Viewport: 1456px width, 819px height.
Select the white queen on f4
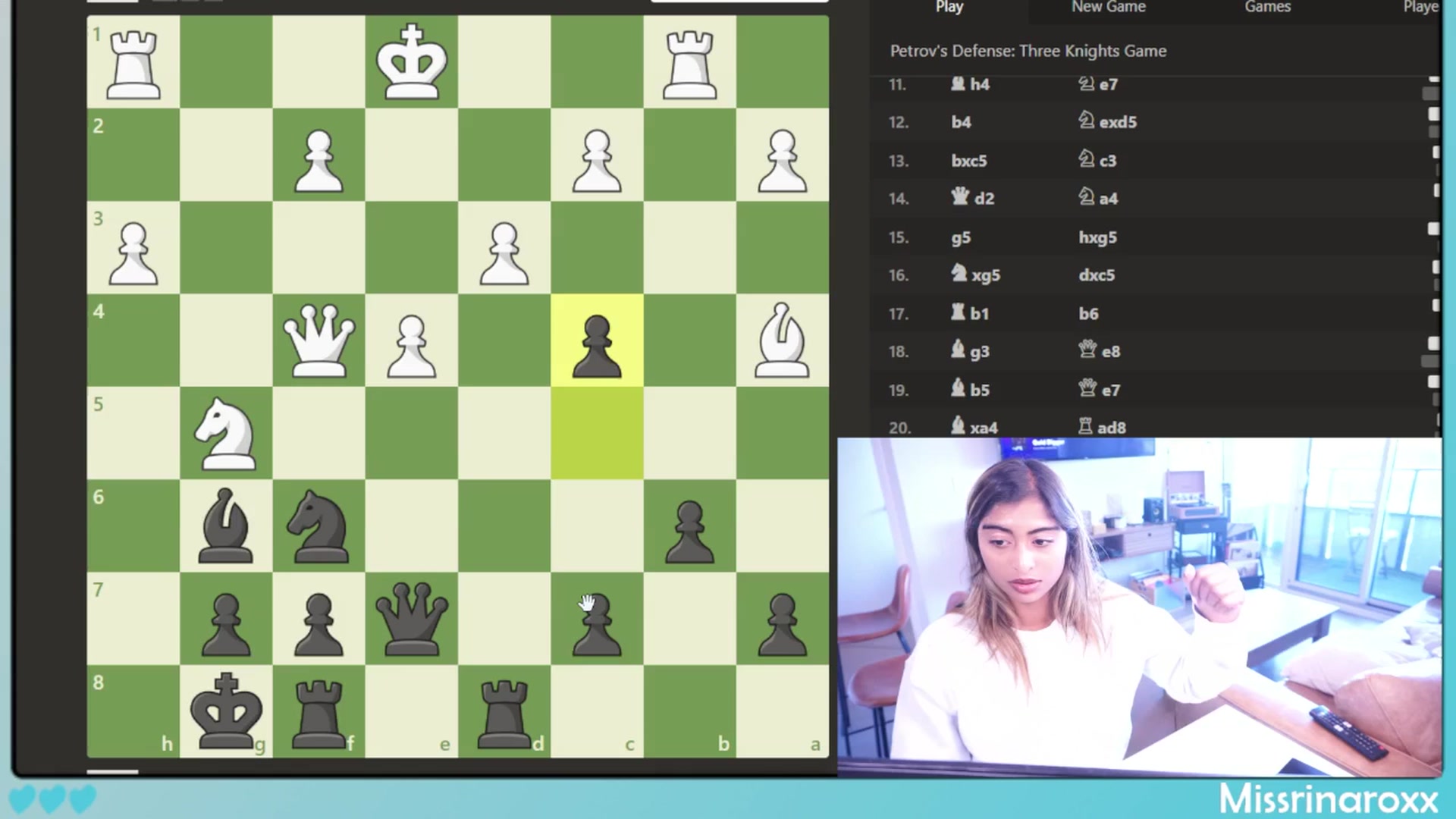[x=318, y=340]
